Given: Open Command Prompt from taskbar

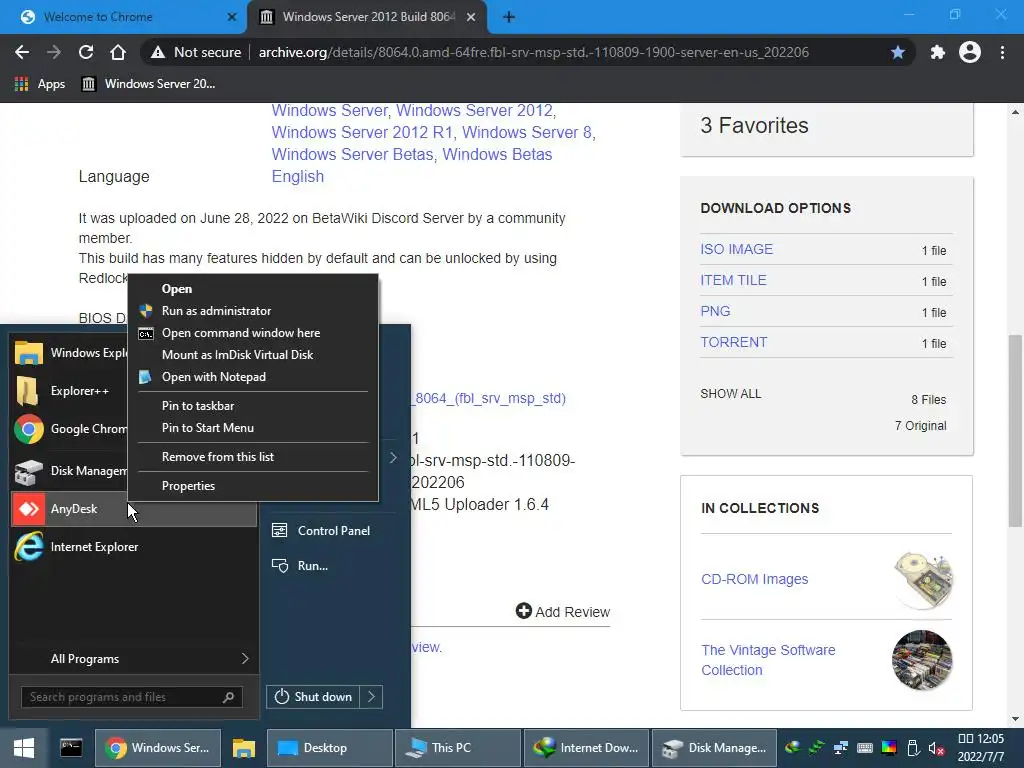Looking at the screenshot, I should 71,748.
